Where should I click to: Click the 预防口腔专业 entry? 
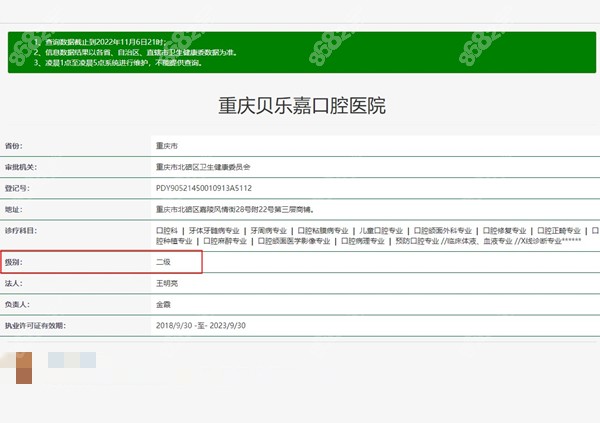417,241
